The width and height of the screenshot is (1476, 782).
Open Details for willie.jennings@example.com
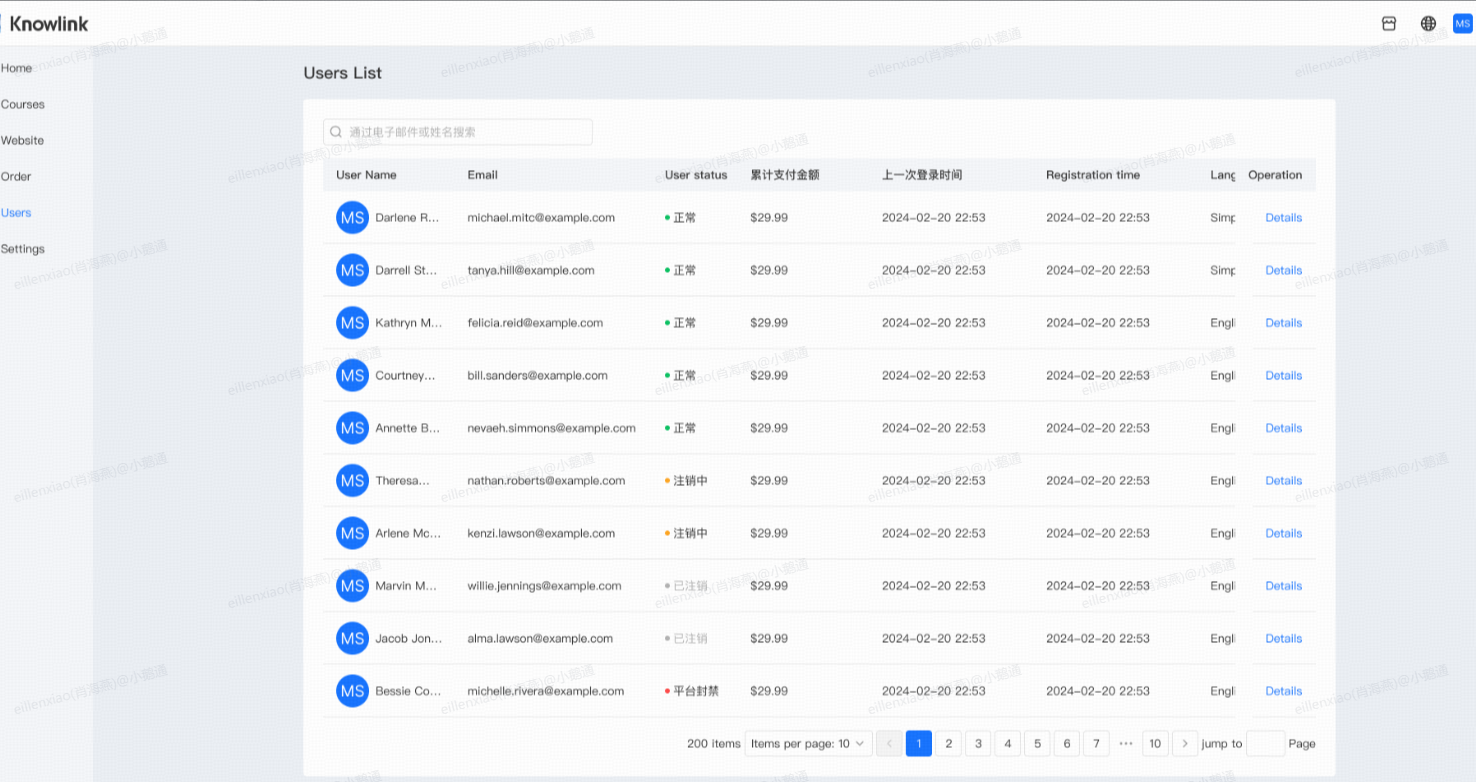pyautogui.click(x=1283, y=586)
